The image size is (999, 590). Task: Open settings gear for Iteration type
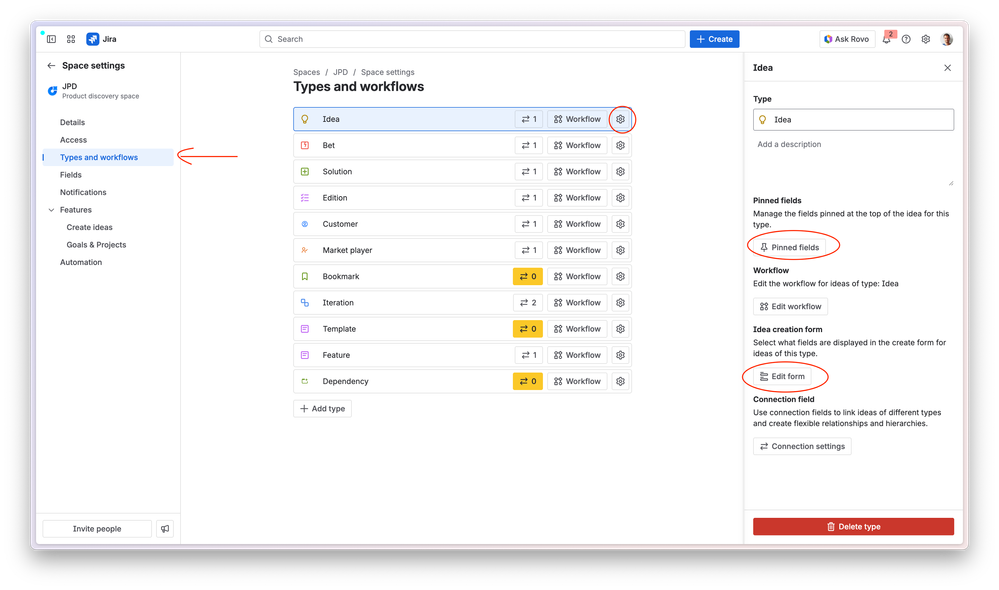pyautogui.click(x=621, y=303)
